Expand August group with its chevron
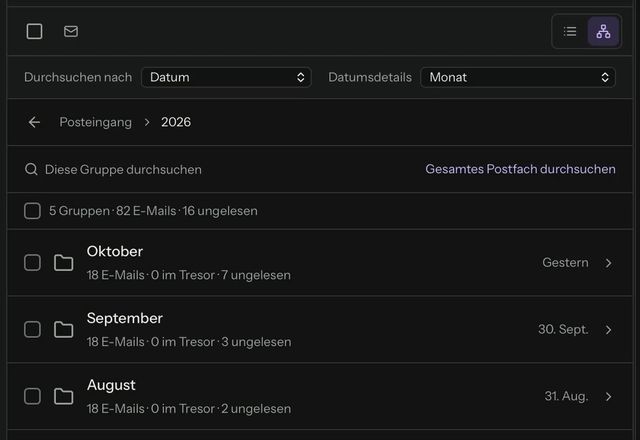Screen dimensions: 640x440 tap(609, 396)
